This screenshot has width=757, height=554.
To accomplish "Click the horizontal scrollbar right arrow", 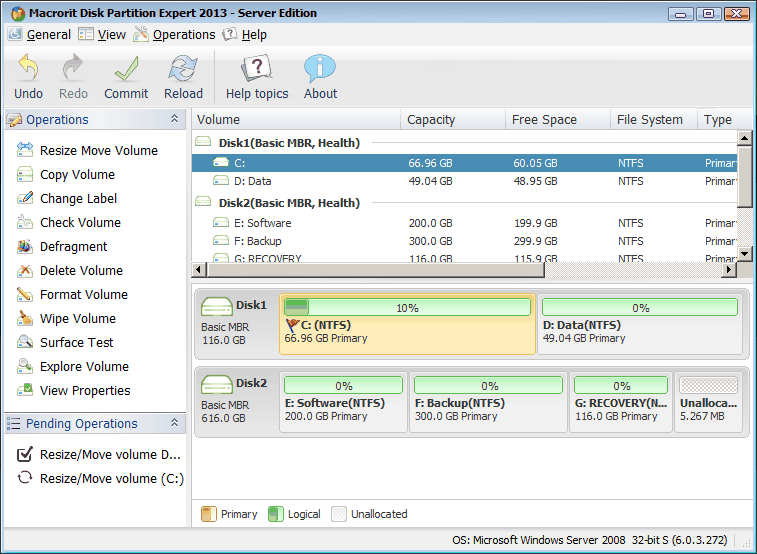I will 729,270.
